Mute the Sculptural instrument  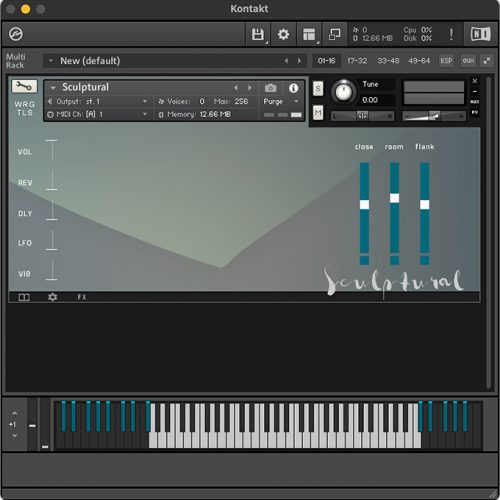pyautogui.click(x=318, y=113)
